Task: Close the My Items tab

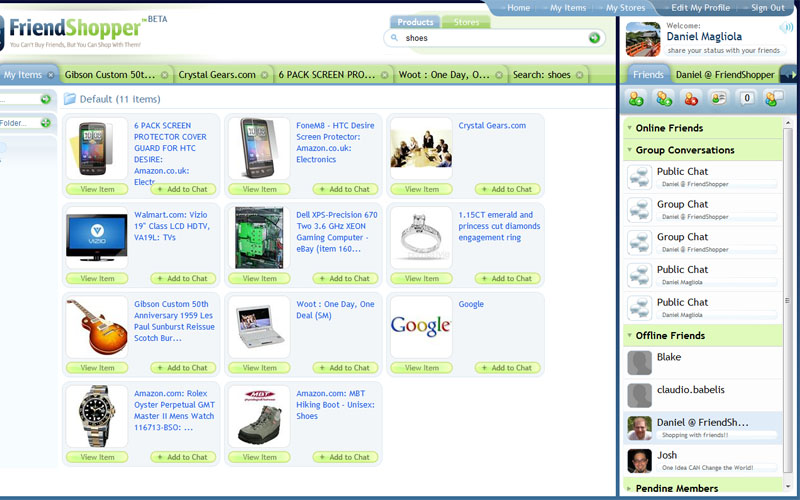Action: (51, 75)
